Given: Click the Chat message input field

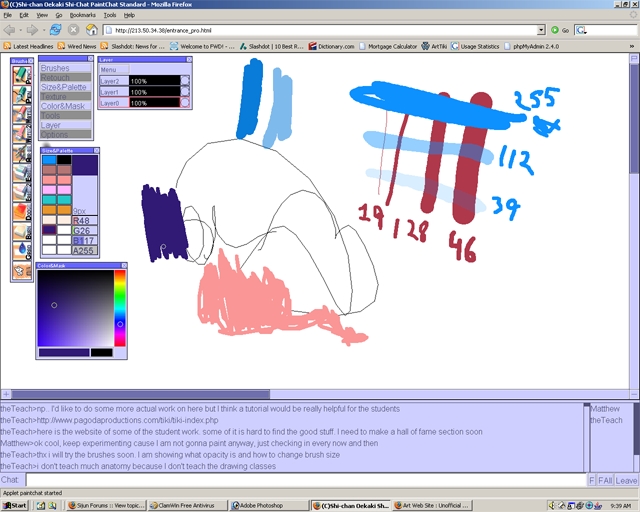Looking at the screenshot, I should (x=306, y=480).
